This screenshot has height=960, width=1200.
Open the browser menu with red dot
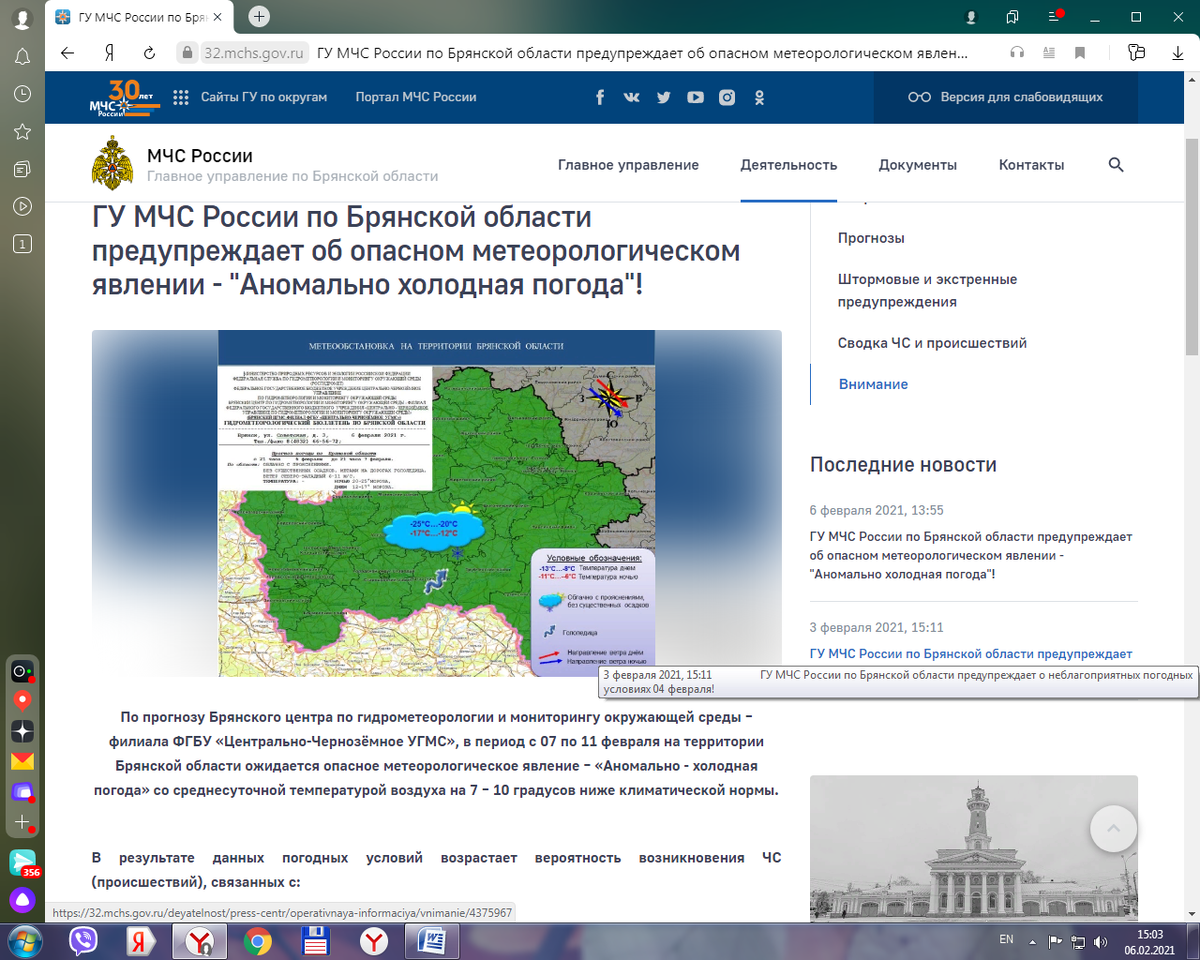tap(1053, 16)
